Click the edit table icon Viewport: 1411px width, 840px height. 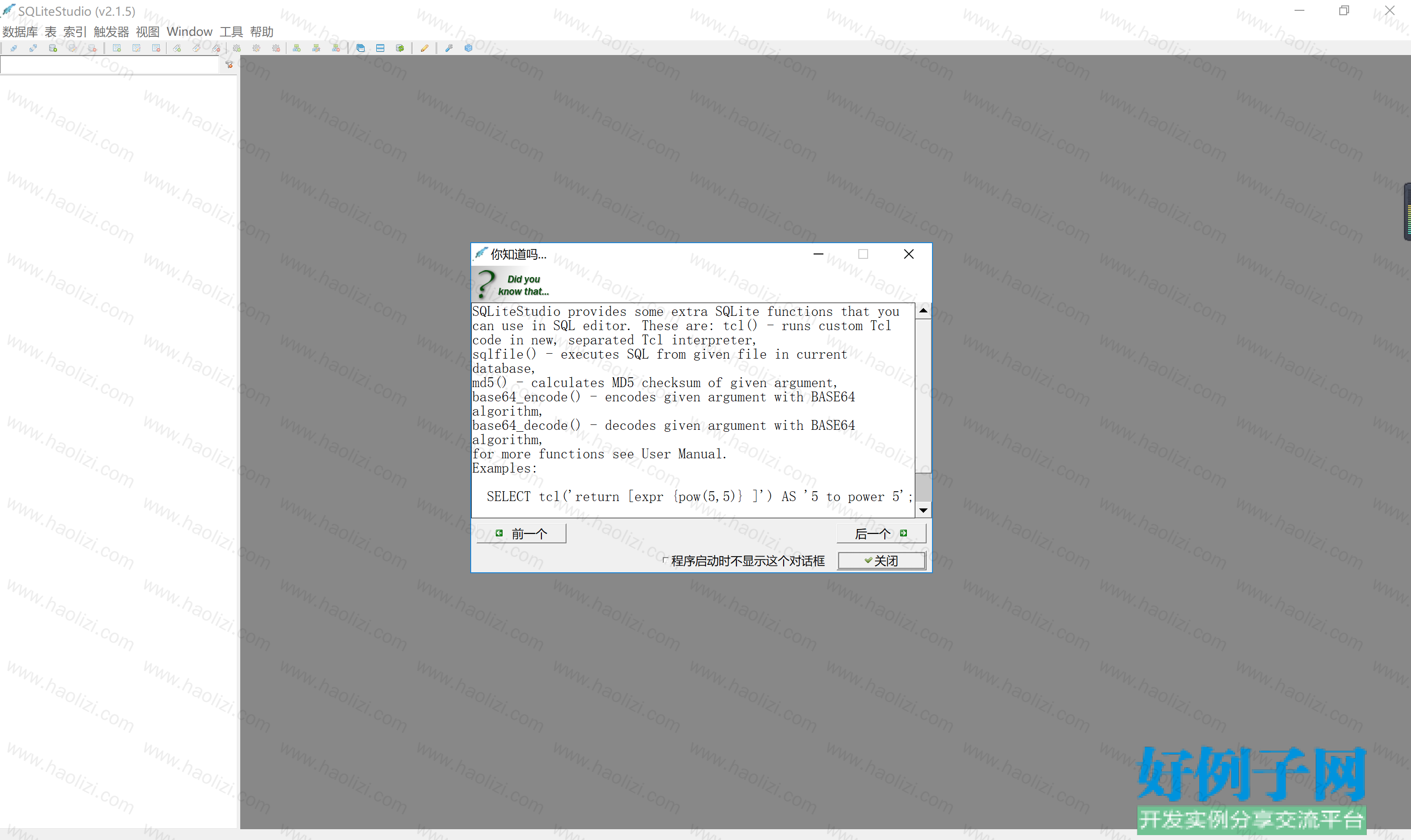click(x=137, y=48)
